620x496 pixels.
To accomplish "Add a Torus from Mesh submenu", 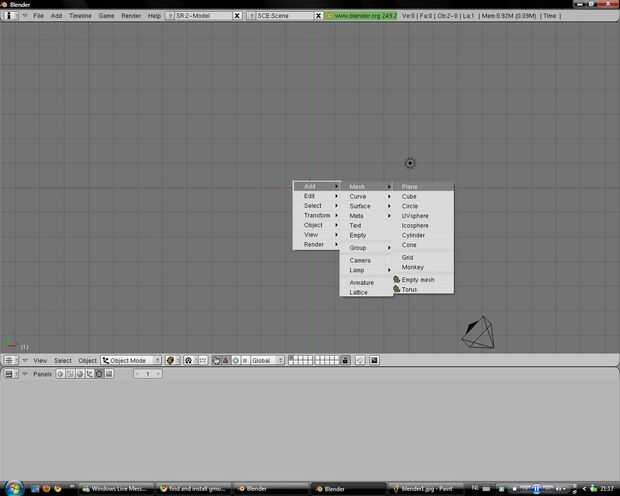I will pos(424,290).
